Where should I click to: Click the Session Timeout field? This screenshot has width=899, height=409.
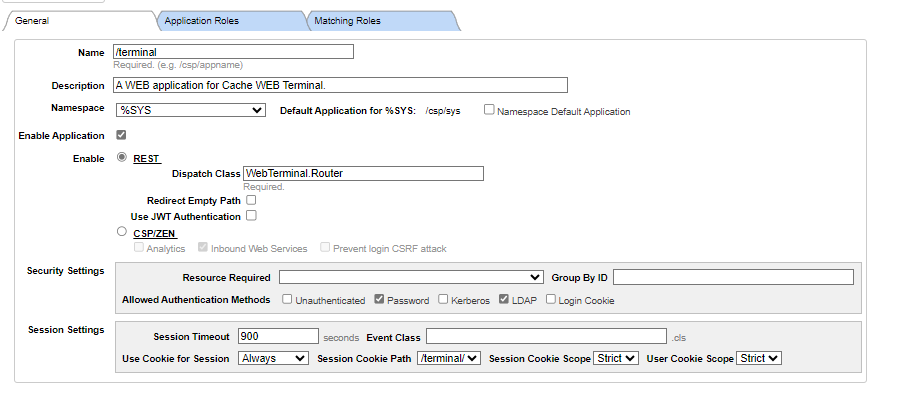pyautogui.click(x=278, y=336)
